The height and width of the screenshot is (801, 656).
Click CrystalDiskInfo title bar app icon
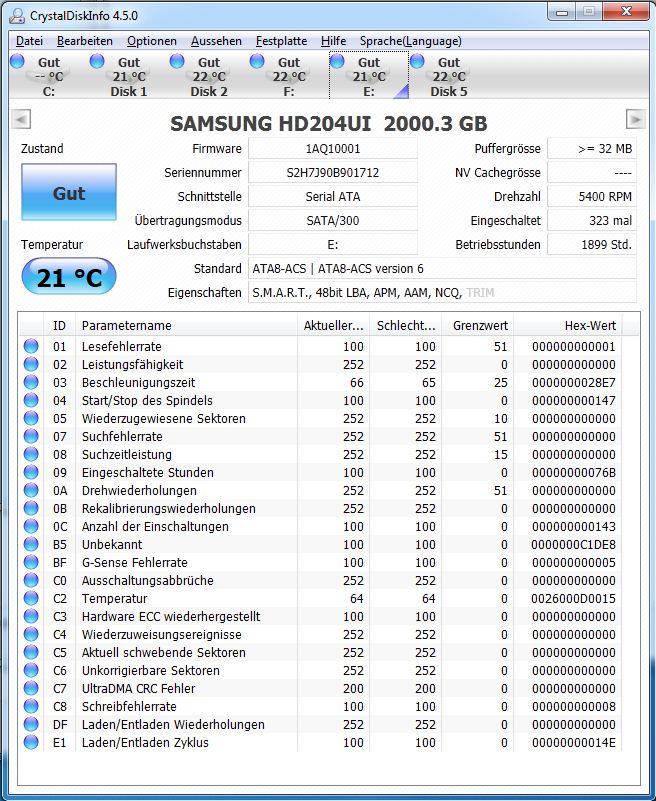(x=17, y=16)
